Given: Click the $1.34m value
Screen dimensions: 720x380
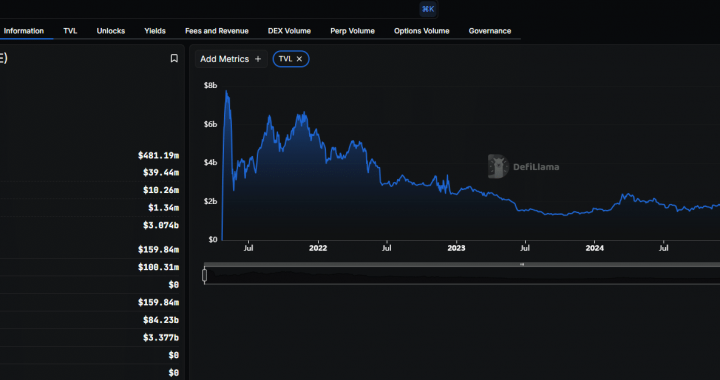Looking at the screenshot, I should [163, 208].
